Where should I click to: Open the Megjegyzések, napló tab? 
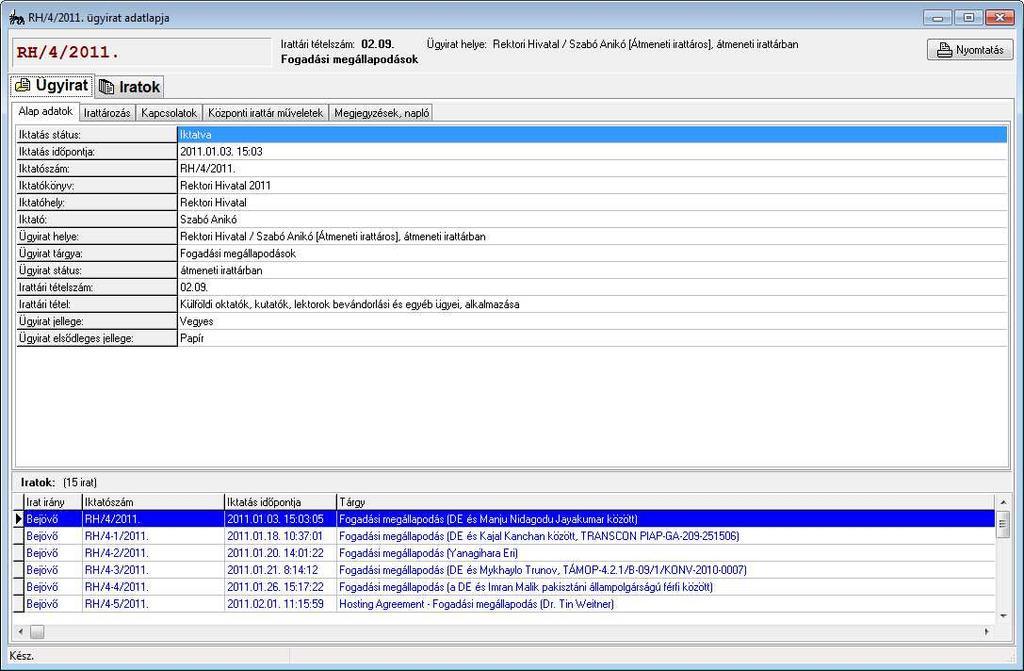(381, 113)
